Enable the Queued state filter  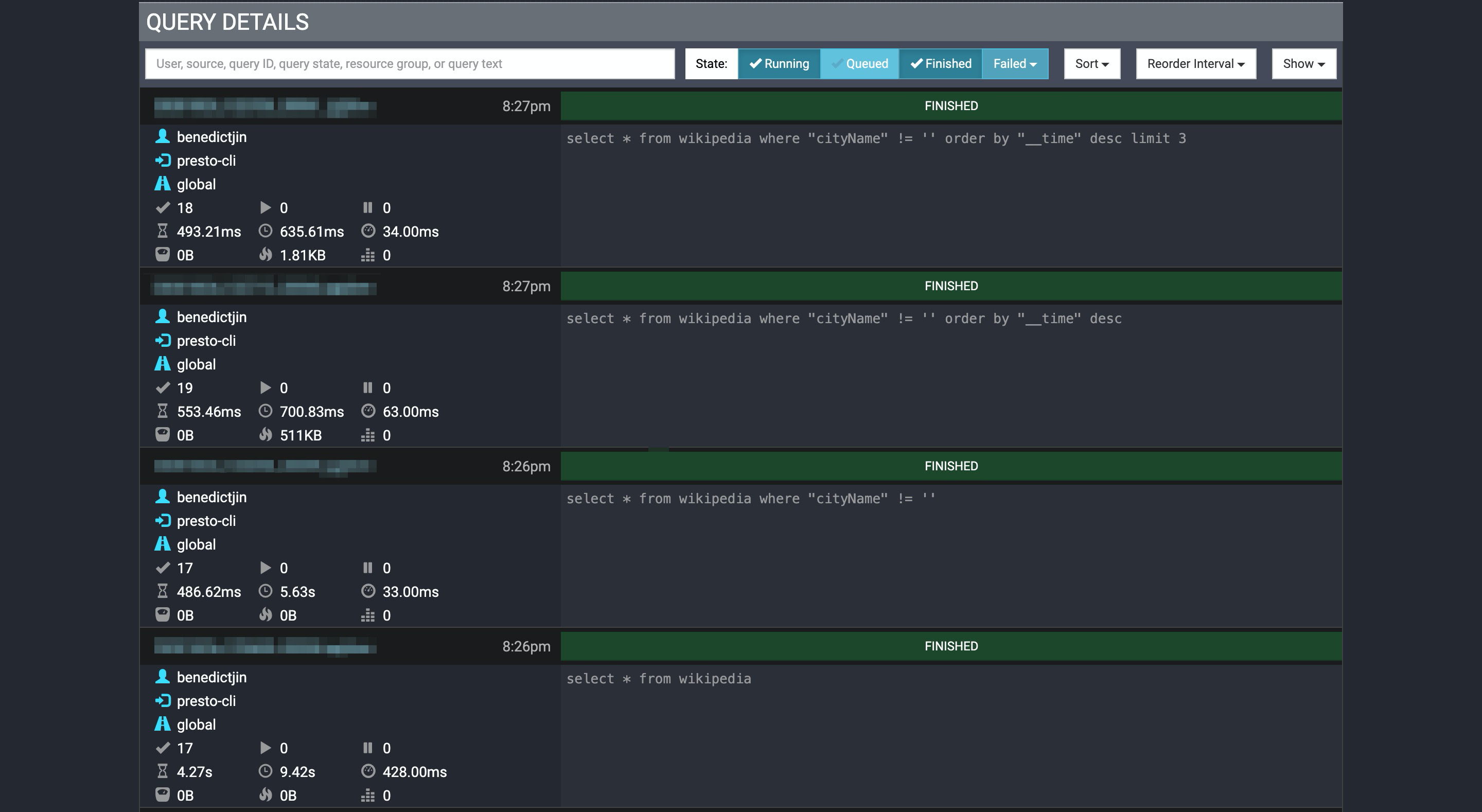[x=860, y=63]
